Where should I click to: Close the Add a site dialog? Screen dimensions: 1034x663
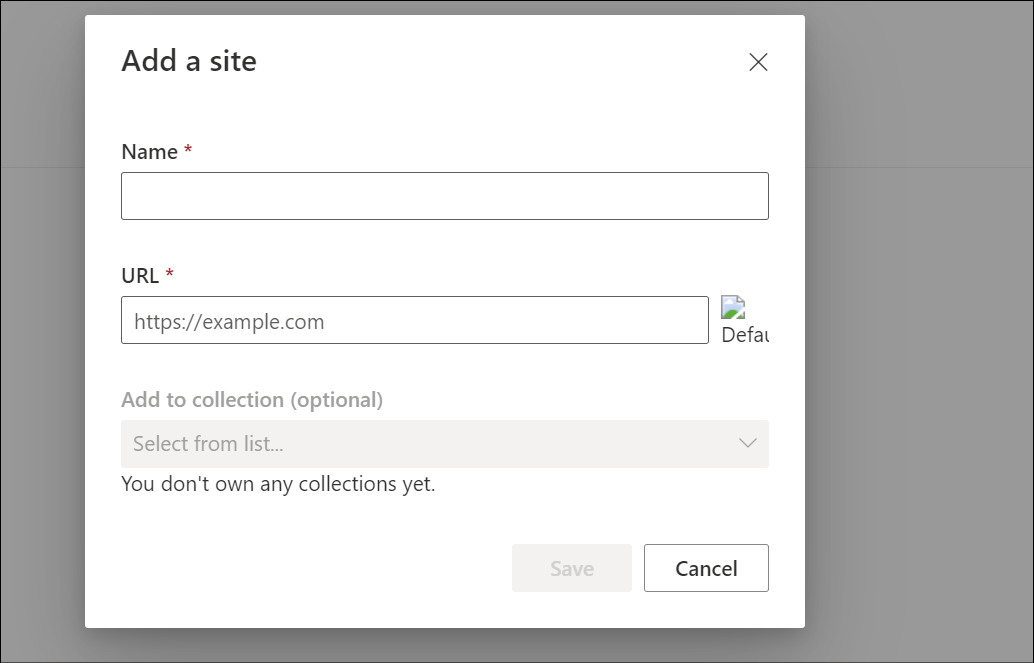click(758, 62)
